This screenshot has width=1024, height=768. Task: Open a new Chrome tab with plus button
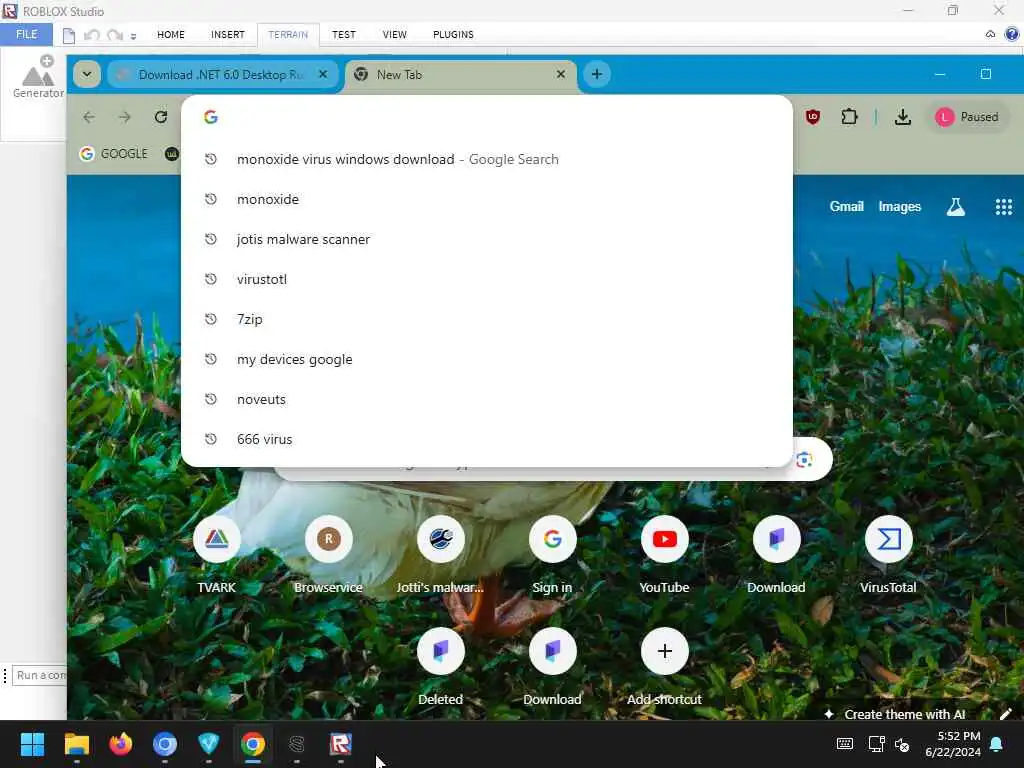(x=597, y=74)
